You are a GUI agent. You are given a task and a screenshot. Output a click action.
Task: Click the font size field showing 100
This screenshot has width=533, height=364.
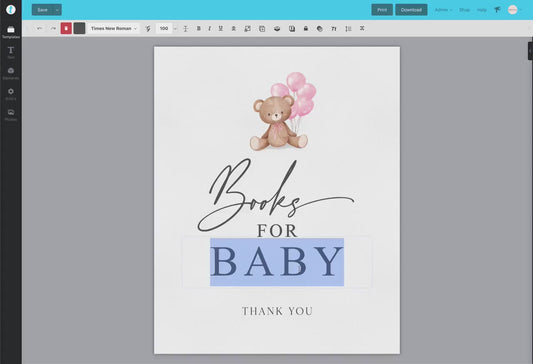(x=164, y=29)
